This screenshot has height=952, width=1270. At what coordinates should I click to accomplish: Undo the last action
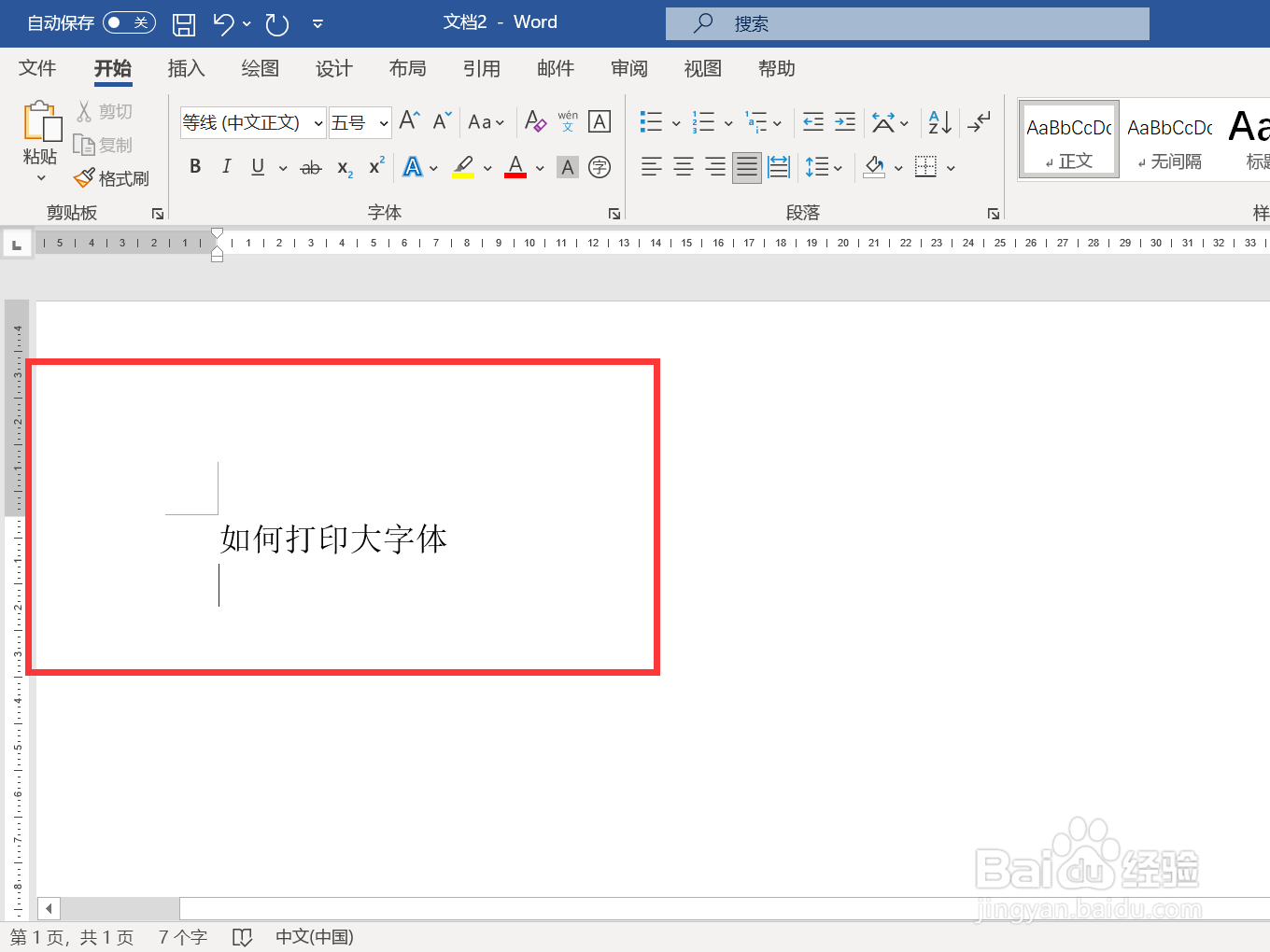(223, 23)
